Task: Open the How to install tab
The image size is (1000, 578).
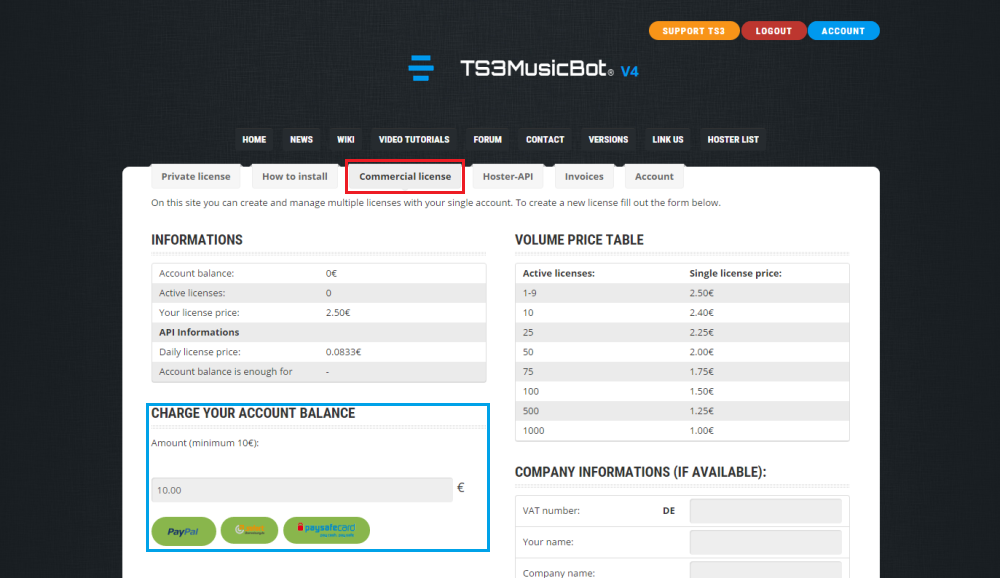Action: tap(295, 177)
